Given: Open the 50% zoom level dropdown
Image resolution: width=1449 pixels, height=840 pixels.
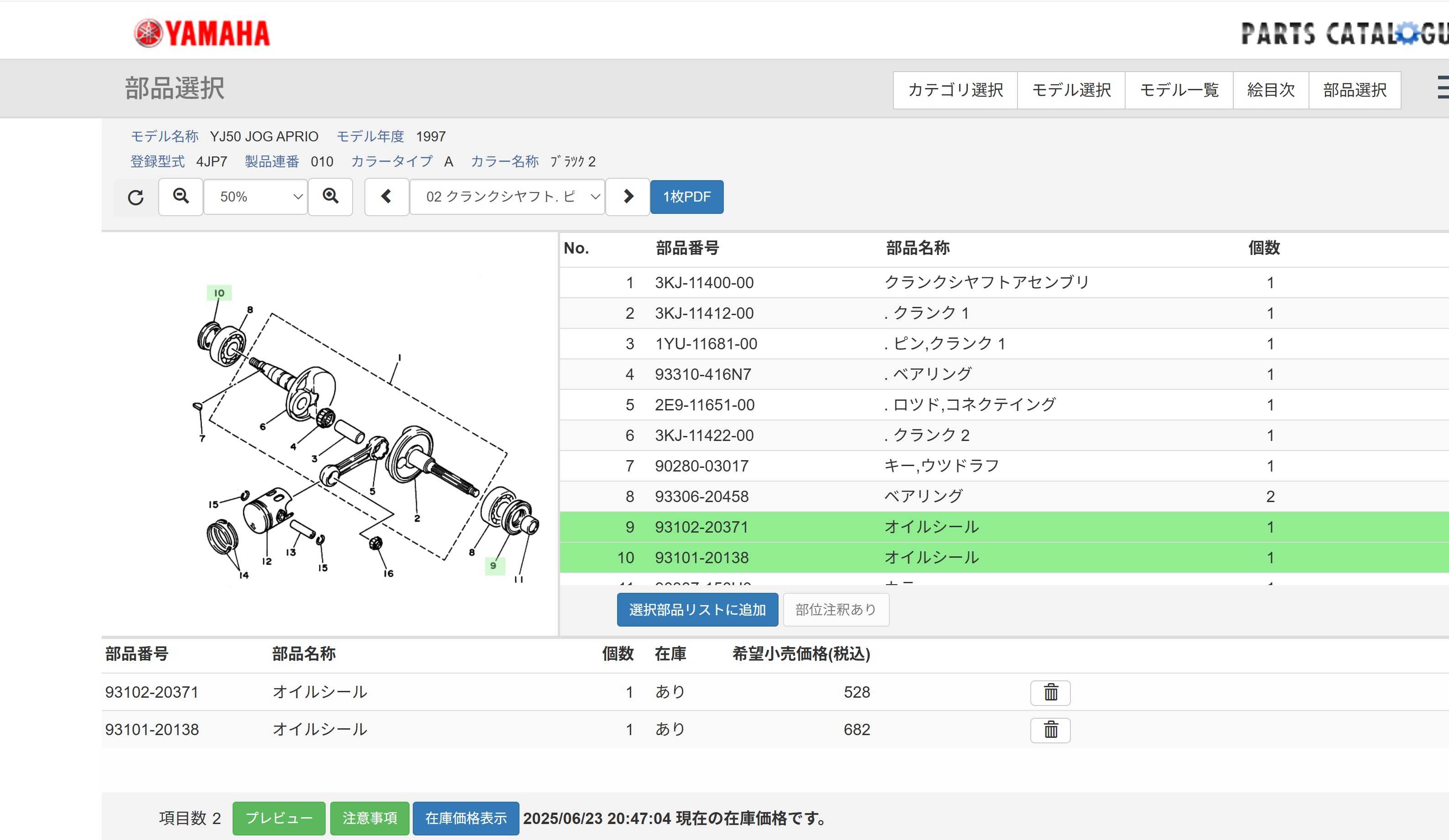Looking at the screenshot, I should pos(255,197).
